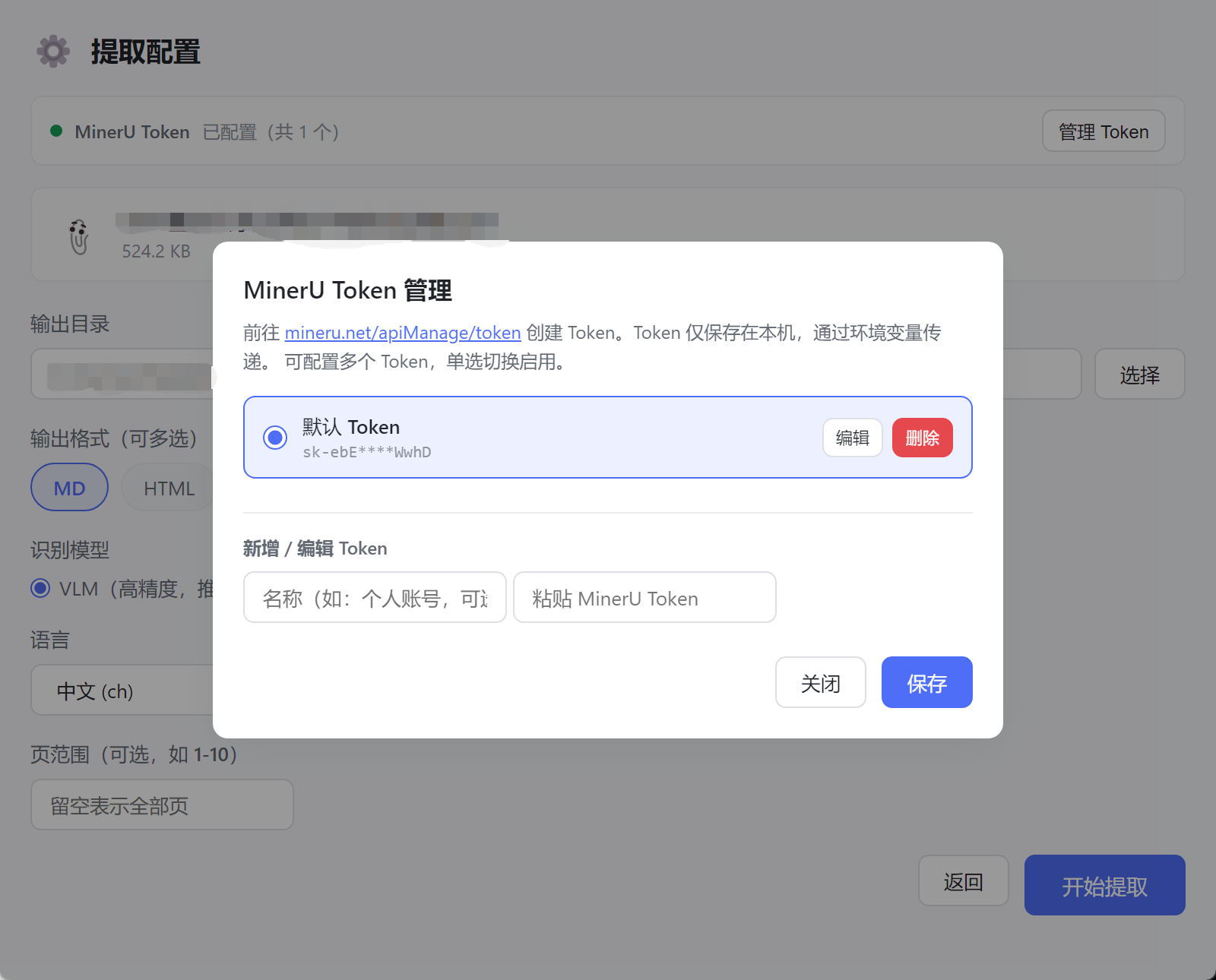Click the gear icon beside 提取配置
Screen dimensions: 1216x980
click(x=53, y=52)
